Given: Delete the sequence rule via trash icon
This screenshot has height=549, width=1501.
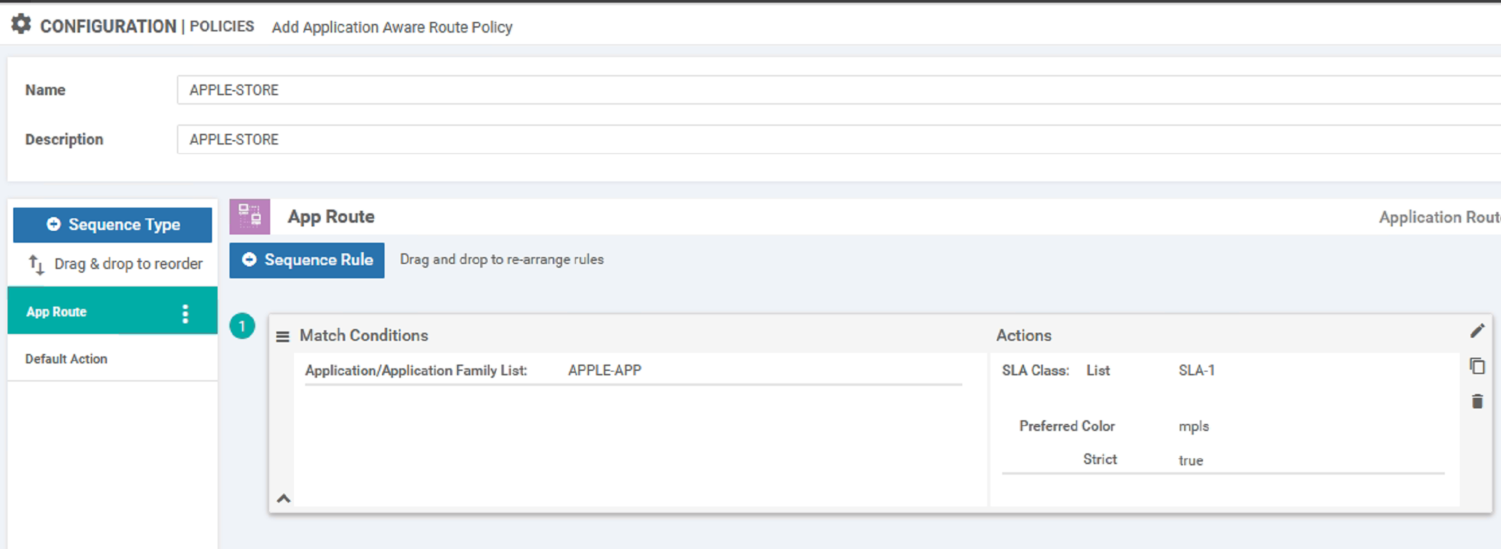Looking at the screenshot, I should pyautogui.click(x=1477, y=401).
